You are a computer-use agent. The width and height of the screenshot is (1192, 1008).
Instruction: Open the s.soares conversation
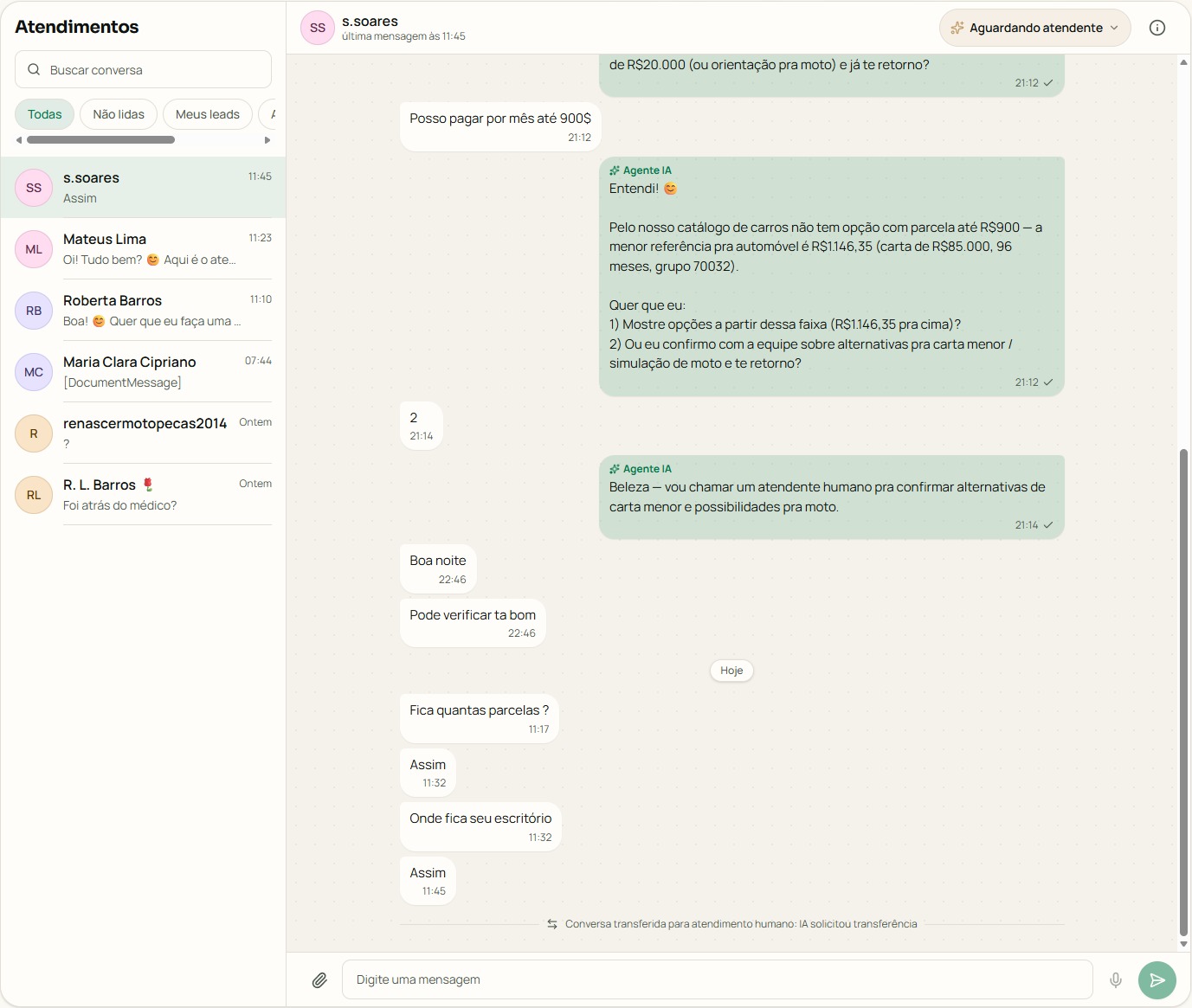click(x=143, y=188)
